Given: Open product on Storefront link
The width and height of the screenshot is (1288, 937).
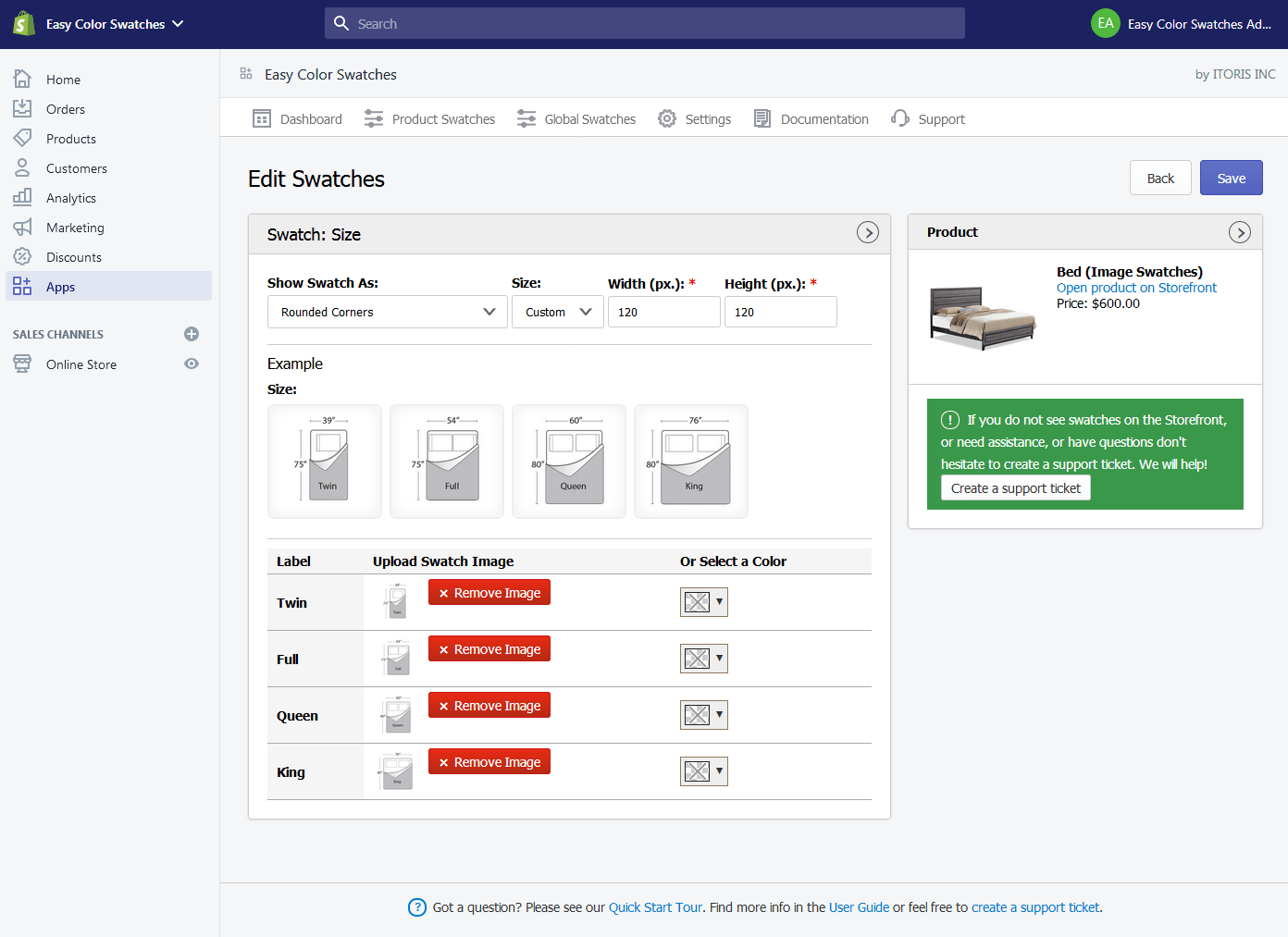Looking at the screenshot, I should (x=1136, y=288).
